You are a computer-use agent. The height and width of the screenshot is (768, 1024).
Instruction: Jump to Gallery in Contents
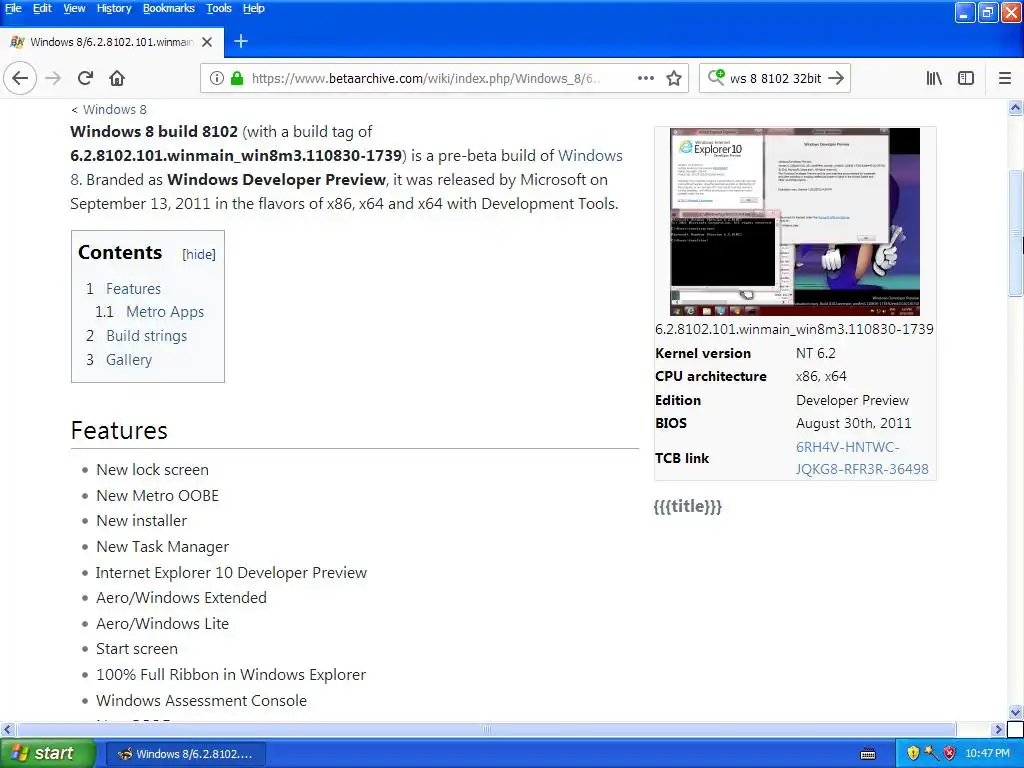click(129, 360)
